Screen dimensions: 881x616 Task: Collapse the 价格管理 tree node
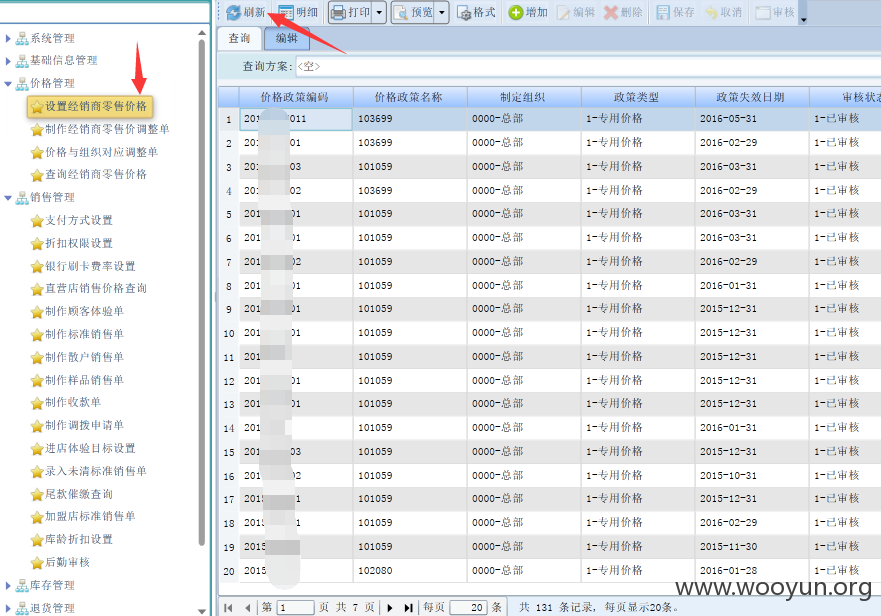[8, 84]
